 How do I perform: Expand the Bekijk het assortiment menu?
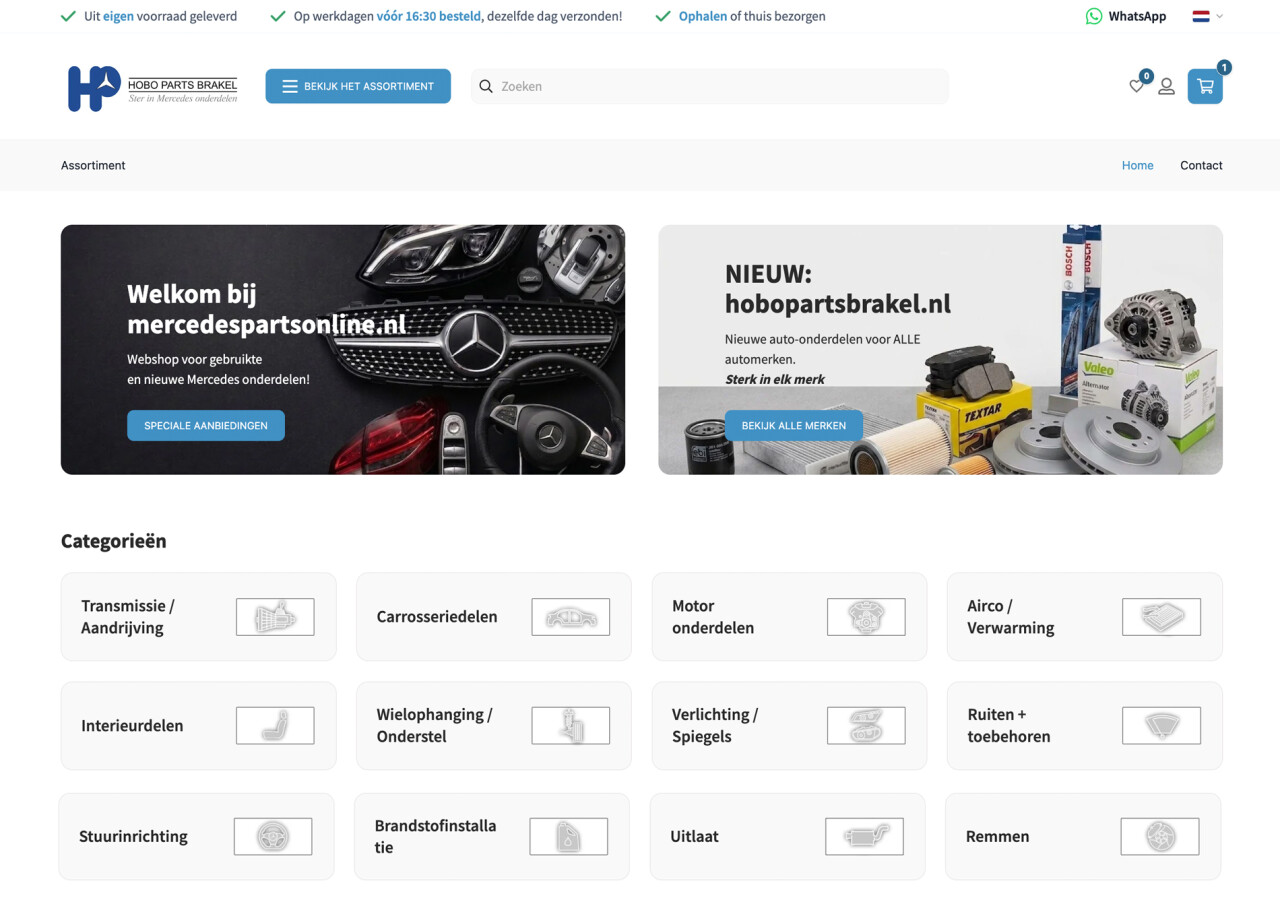pos(358,86)
